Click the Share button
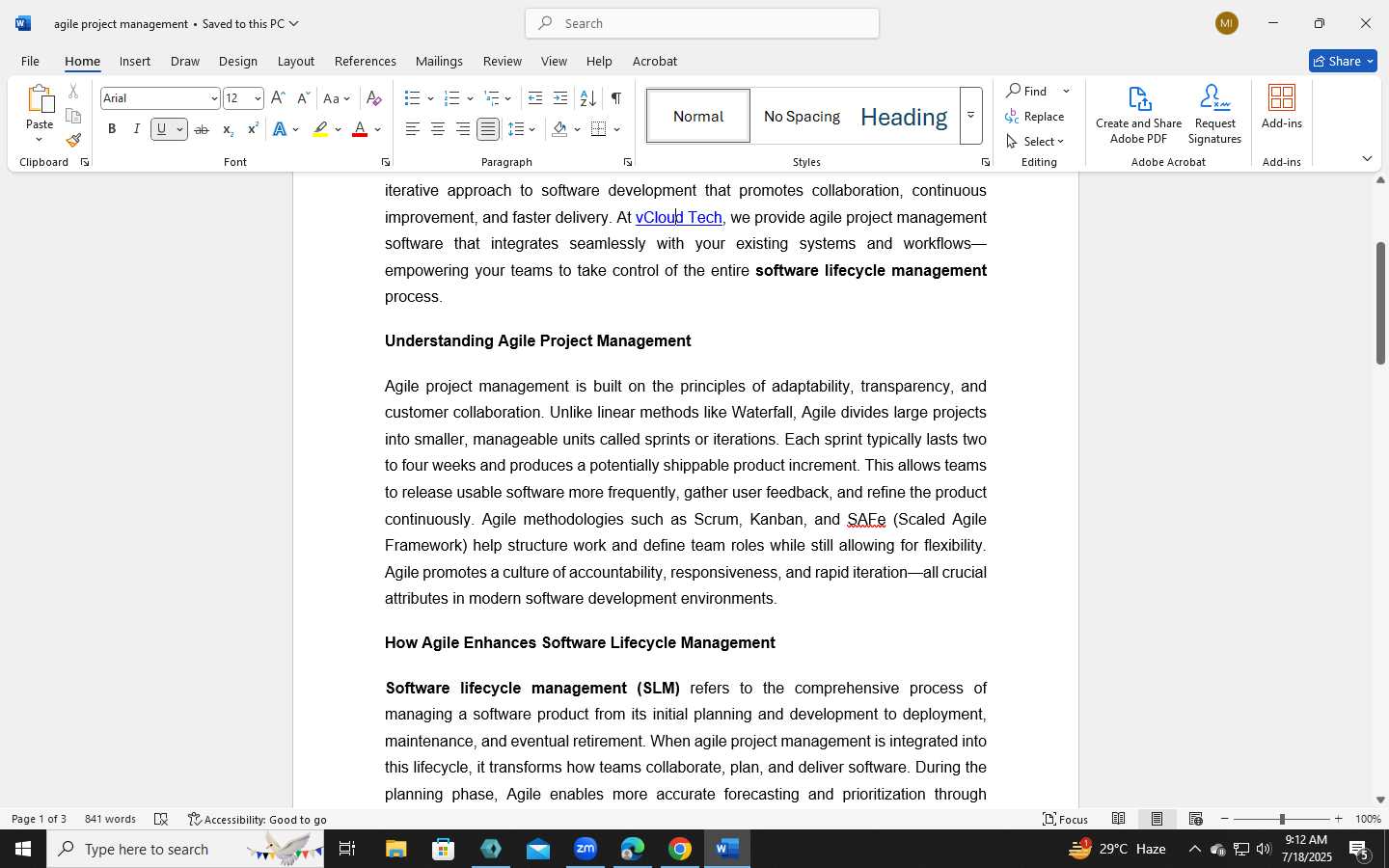The image size is (1389, 868). point(1343,61)
